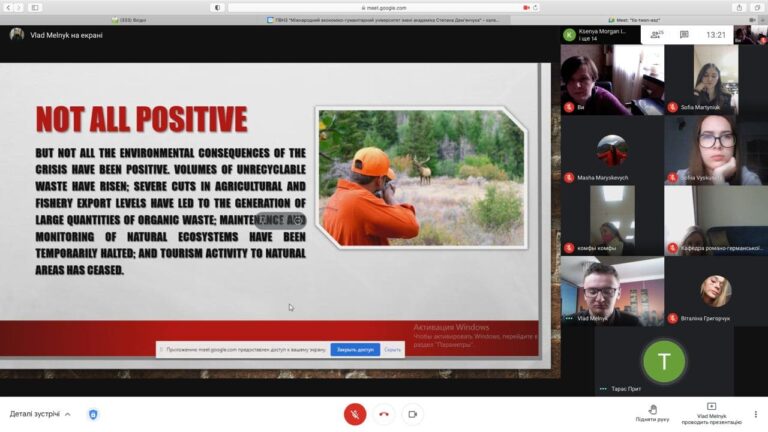Expand Деталі зустрічі meeting details
This screenshot has width=768, height=432.
(40, 414)
